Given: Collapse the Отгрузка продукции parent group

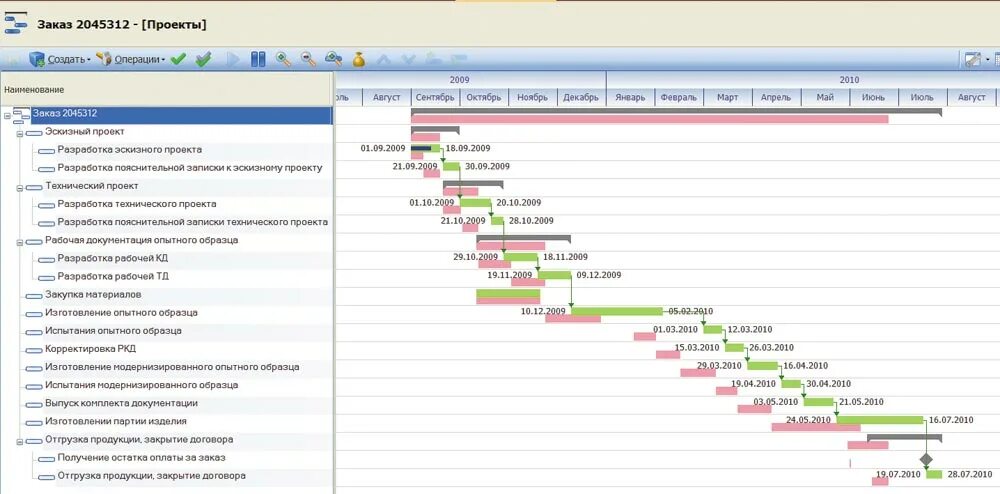Looking at the screenshot, I should 20,442.
